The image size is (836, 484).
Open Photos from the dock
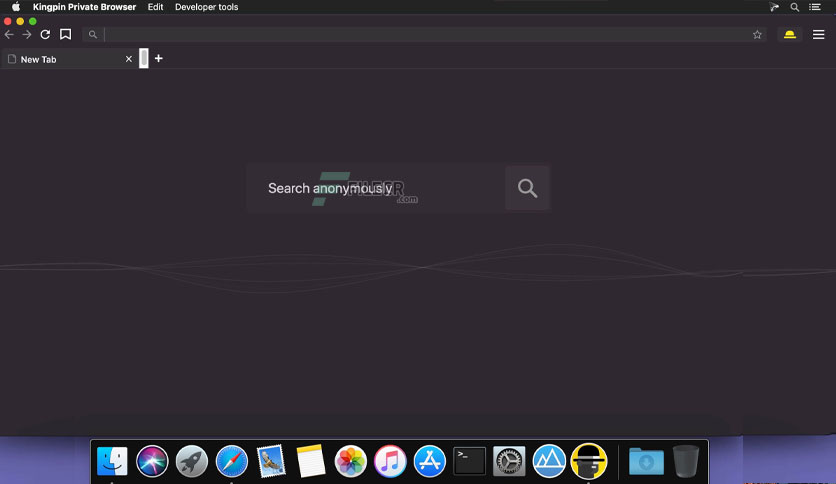(x=350, y=461)
